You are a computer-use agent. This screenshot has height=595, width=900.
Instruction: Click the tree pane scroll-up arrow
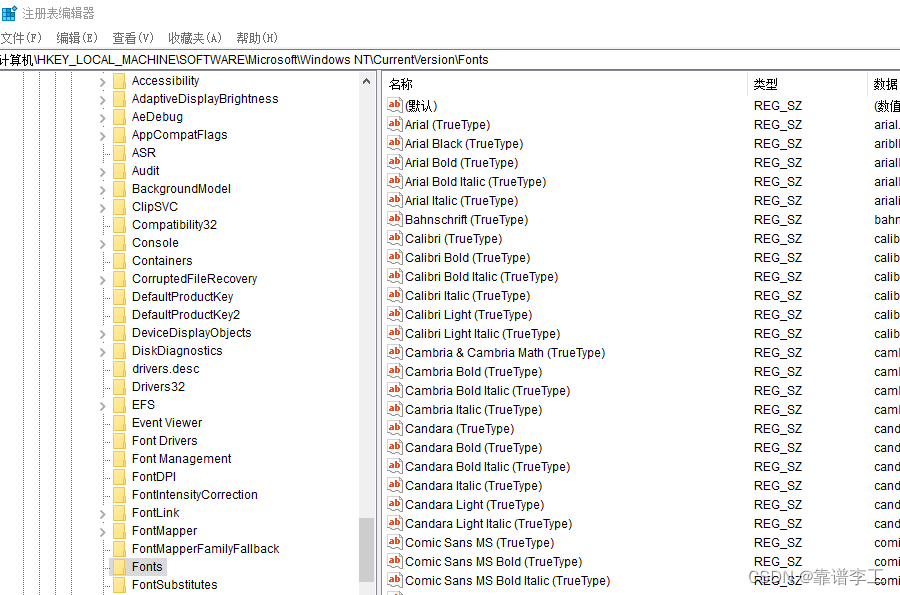point(367,81)
